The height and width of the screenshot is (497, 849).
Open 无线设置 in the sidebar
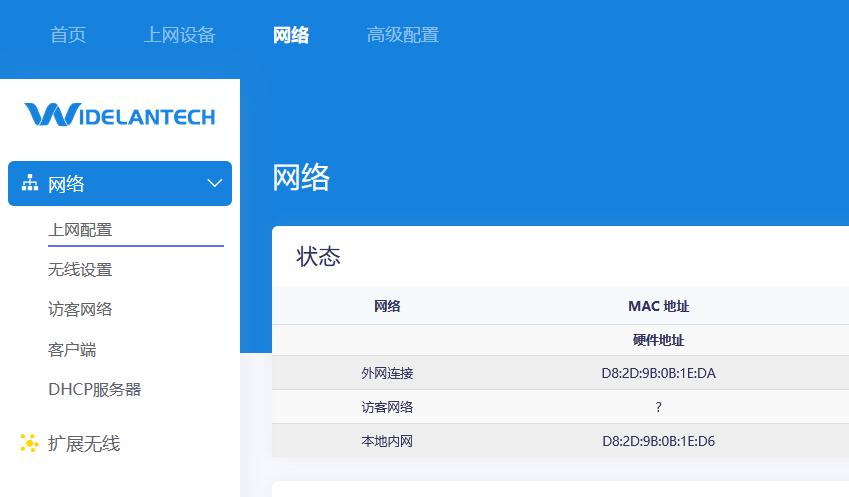[80, 270]
